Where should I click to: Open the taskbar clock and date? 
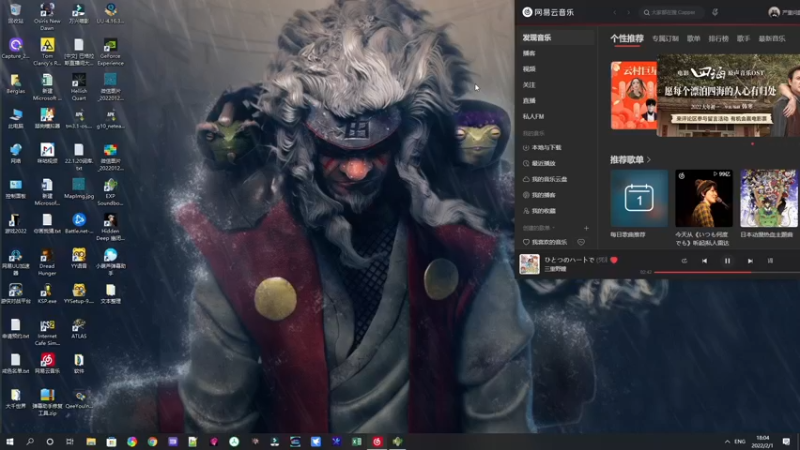pyautogui.click(x=762, y=441)
